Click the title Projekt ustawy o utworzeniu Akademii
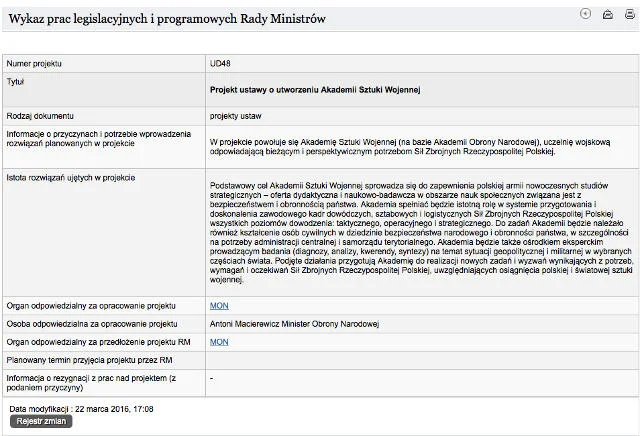The width and height of the screenshot is (640, 436). coord(315,90)
